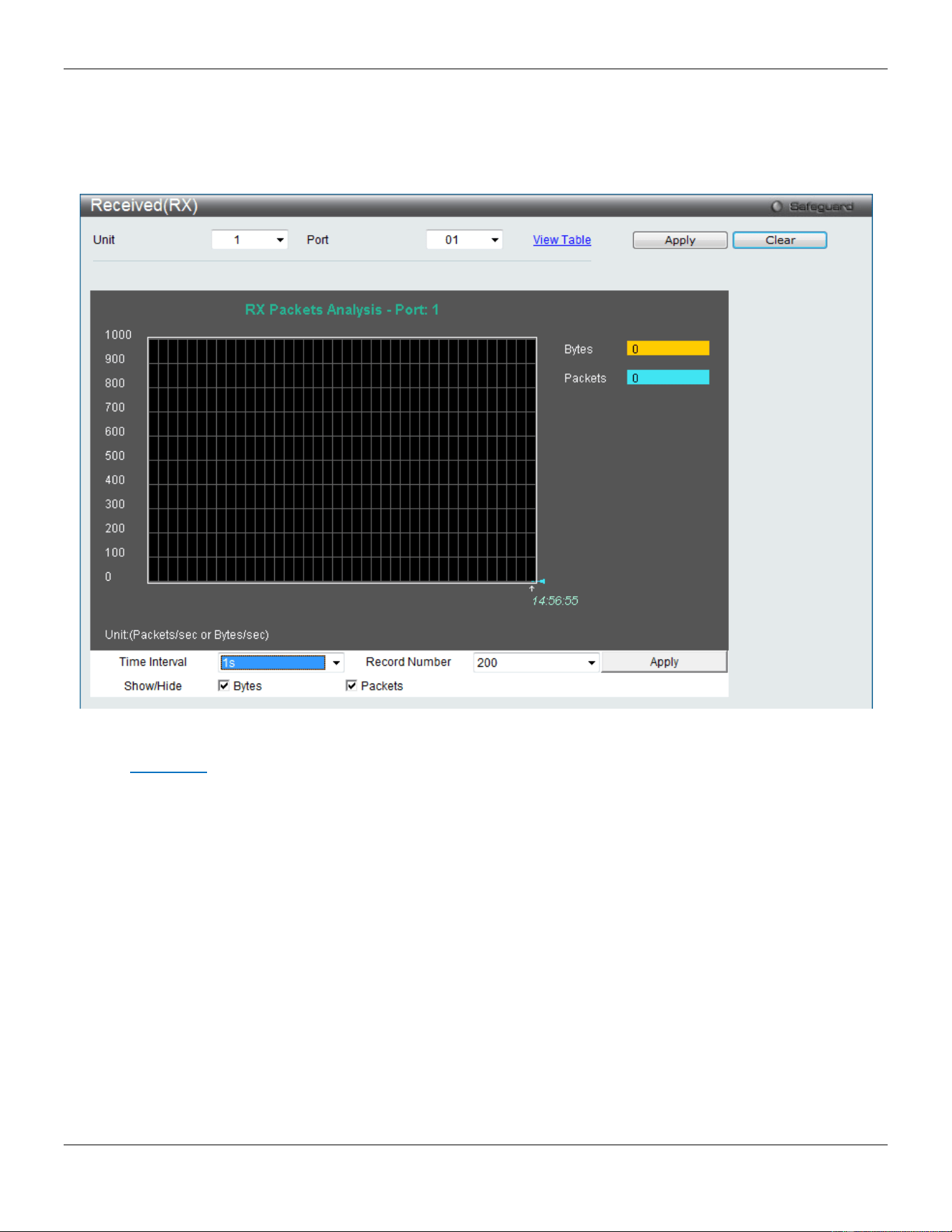Click the Received(RX) panel title
The height and width of the screenshot is (1232, 952).
tap(144, 205)
